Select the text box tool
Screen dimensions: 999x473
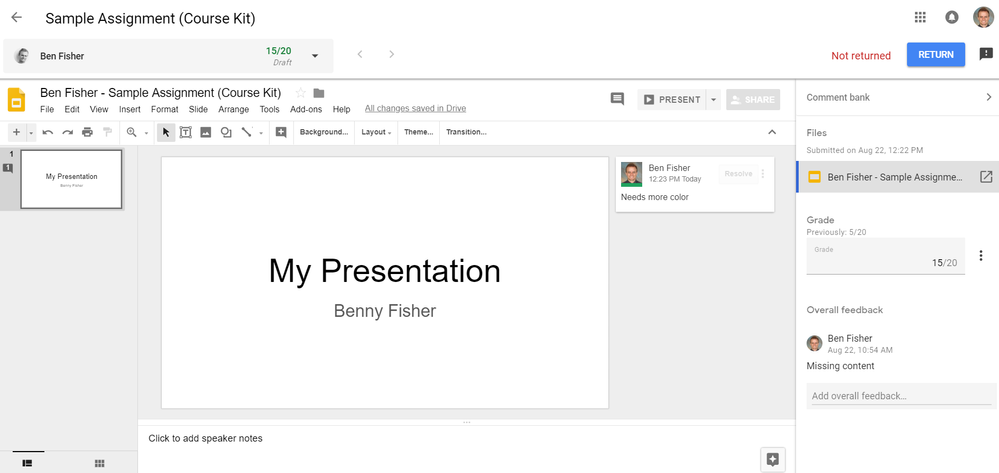tap(185, 132)
